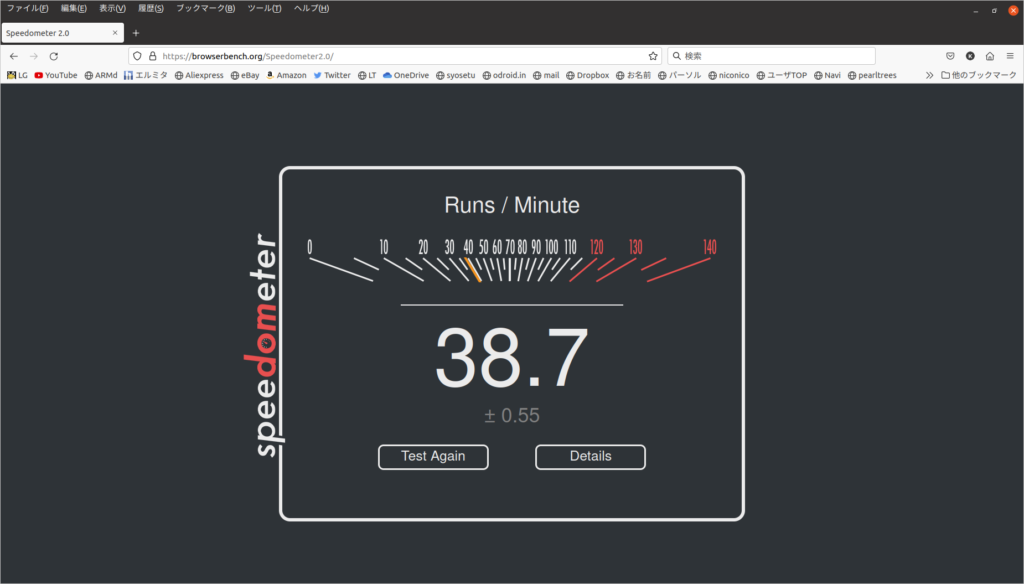
Task: Go back using the back arrow
Action: [14, 56]
